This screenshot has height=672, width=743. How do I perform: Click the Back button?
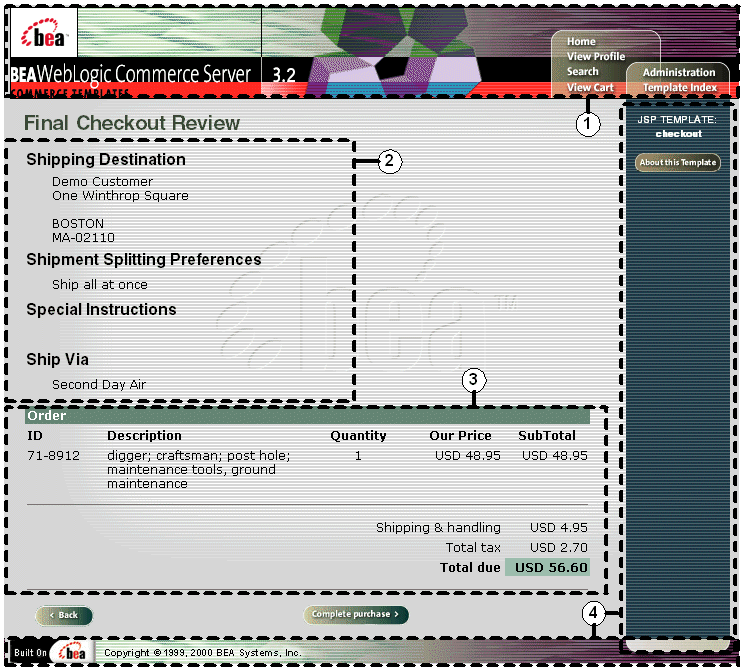pyautogui.click(x=64, y=615)
